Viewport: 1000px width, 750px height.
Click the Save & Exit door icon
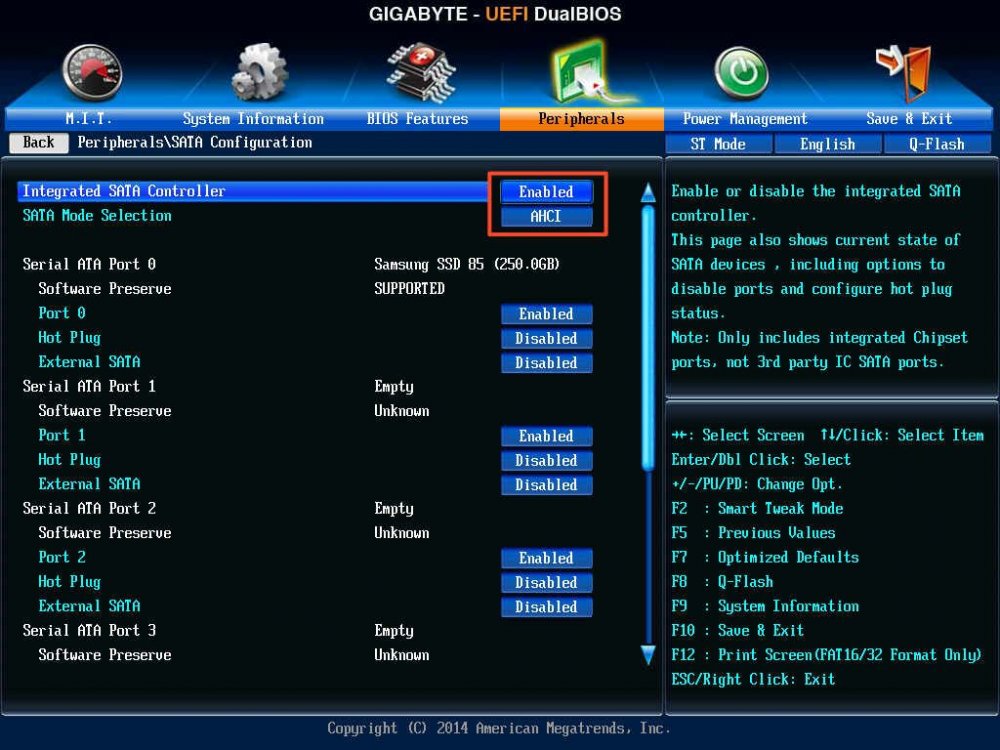coord(904,71)
